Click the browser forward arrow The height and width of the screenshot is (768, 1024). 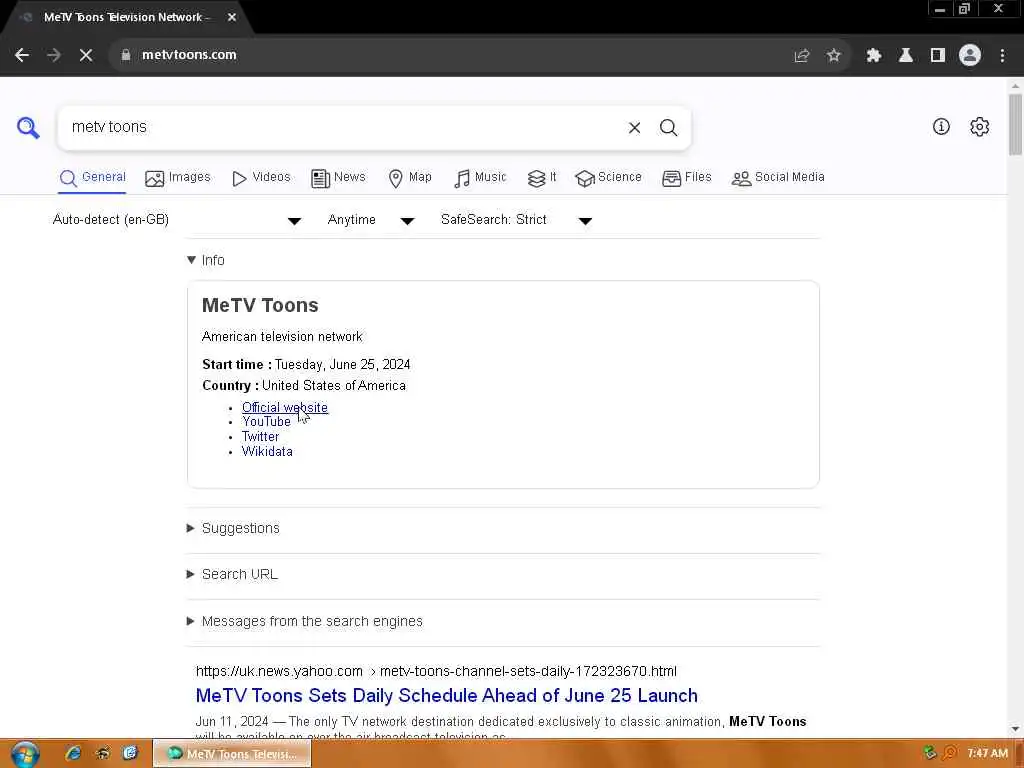coord(54,56)
